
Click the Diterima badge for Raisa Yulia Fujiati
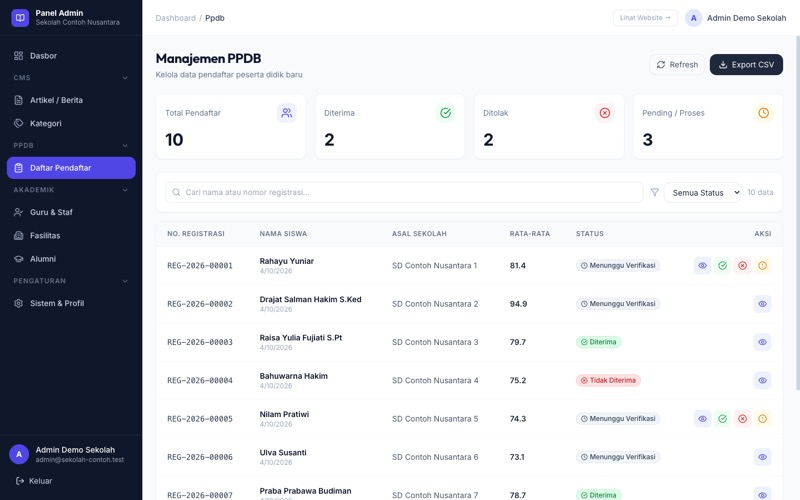pos(598,342)
